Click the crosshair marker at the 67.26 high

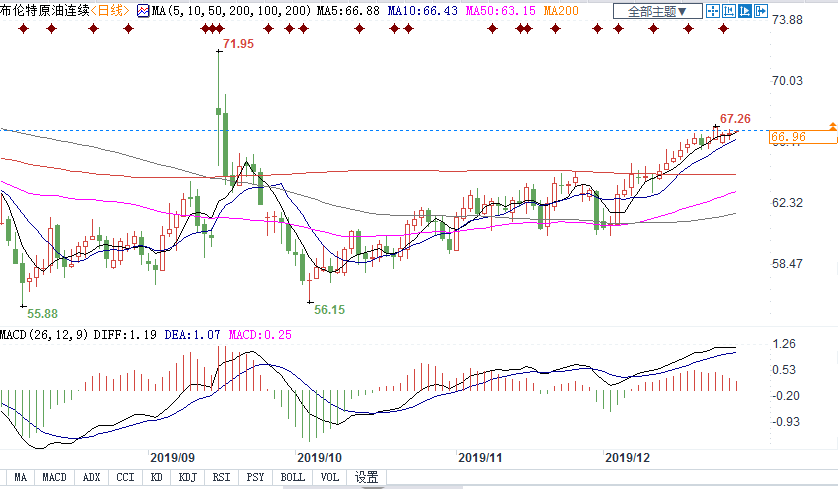point(716,128)
